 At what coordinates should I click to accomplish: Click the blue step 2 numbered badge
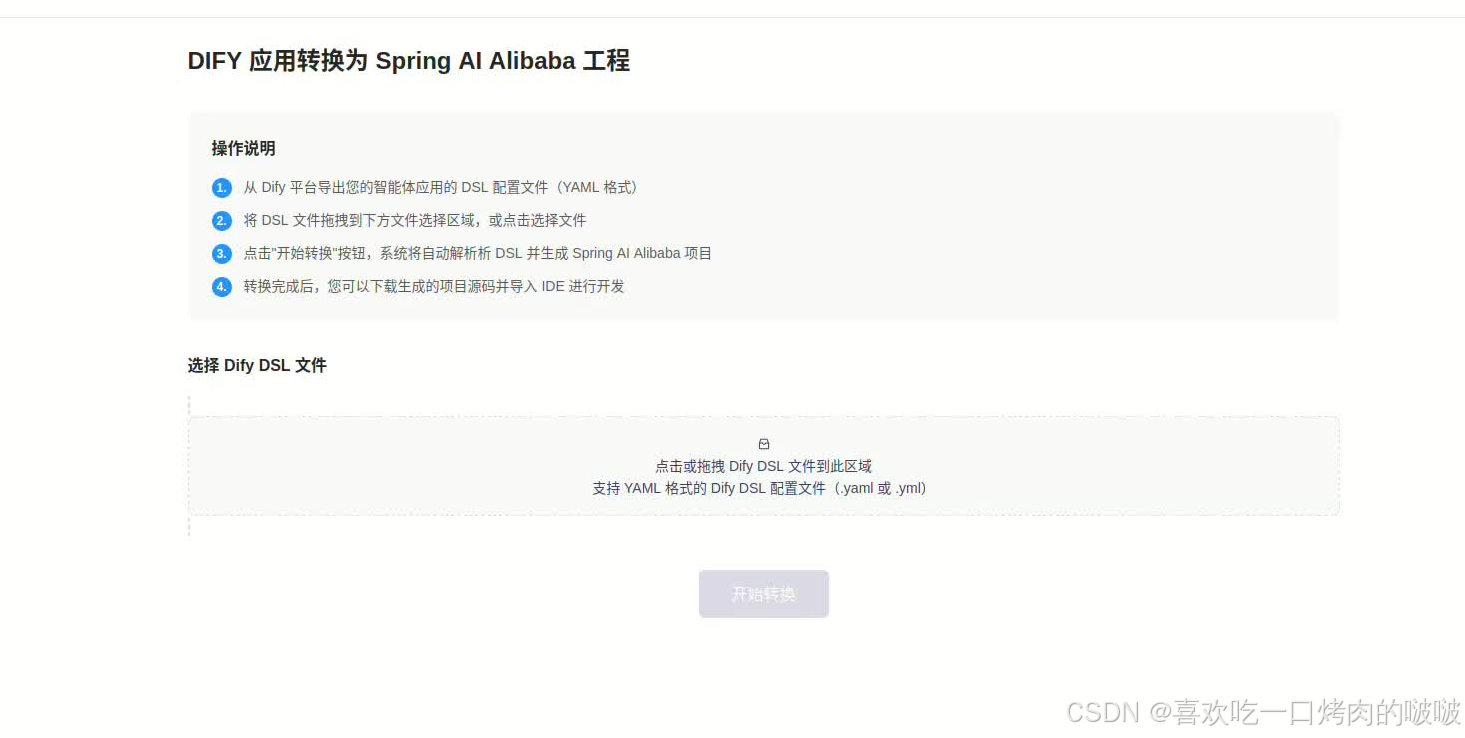coord(221,220)
